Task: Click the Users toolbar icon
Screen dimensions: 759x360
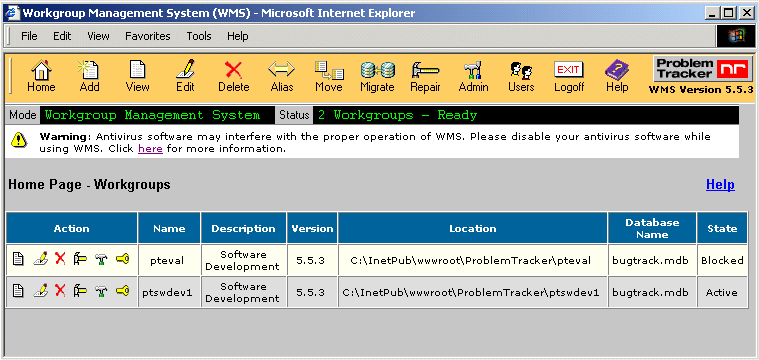Action: pyautogui.click(x=521, y=76)
